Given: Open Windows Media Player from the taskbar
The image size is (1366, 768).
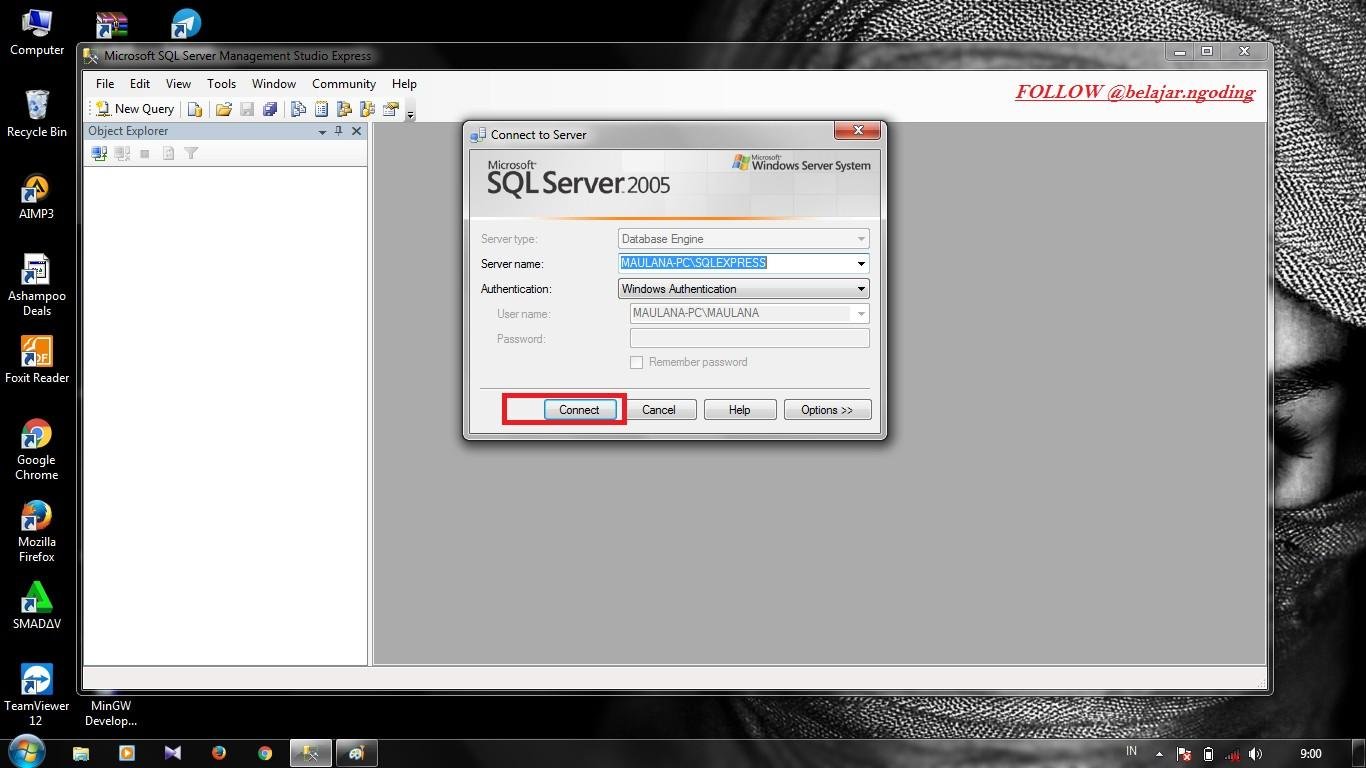Looking at the screenshot, I should point(127,753).
